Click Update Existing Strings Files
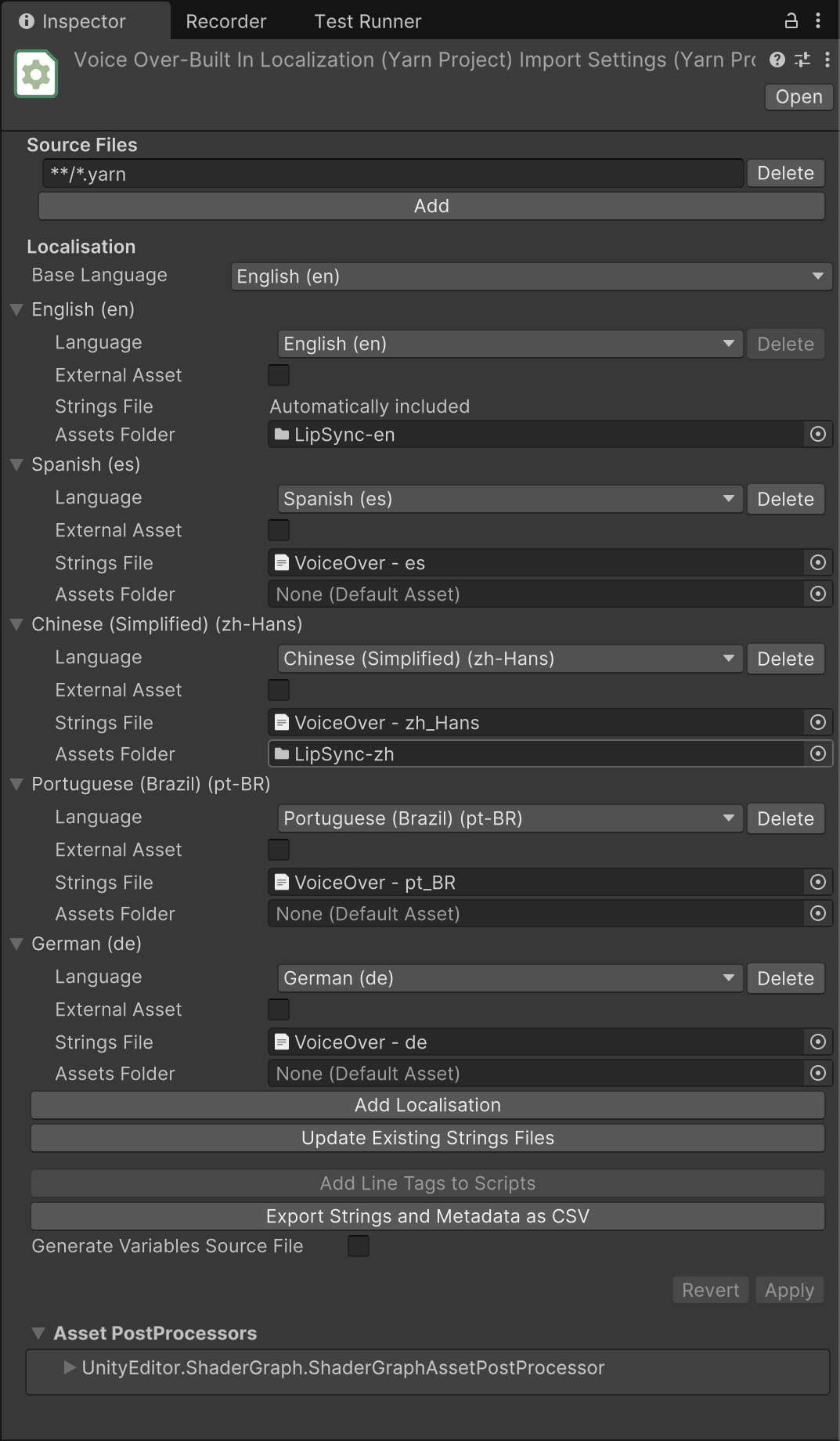Screen dimensions: 840x1441 coord(427,1138)
